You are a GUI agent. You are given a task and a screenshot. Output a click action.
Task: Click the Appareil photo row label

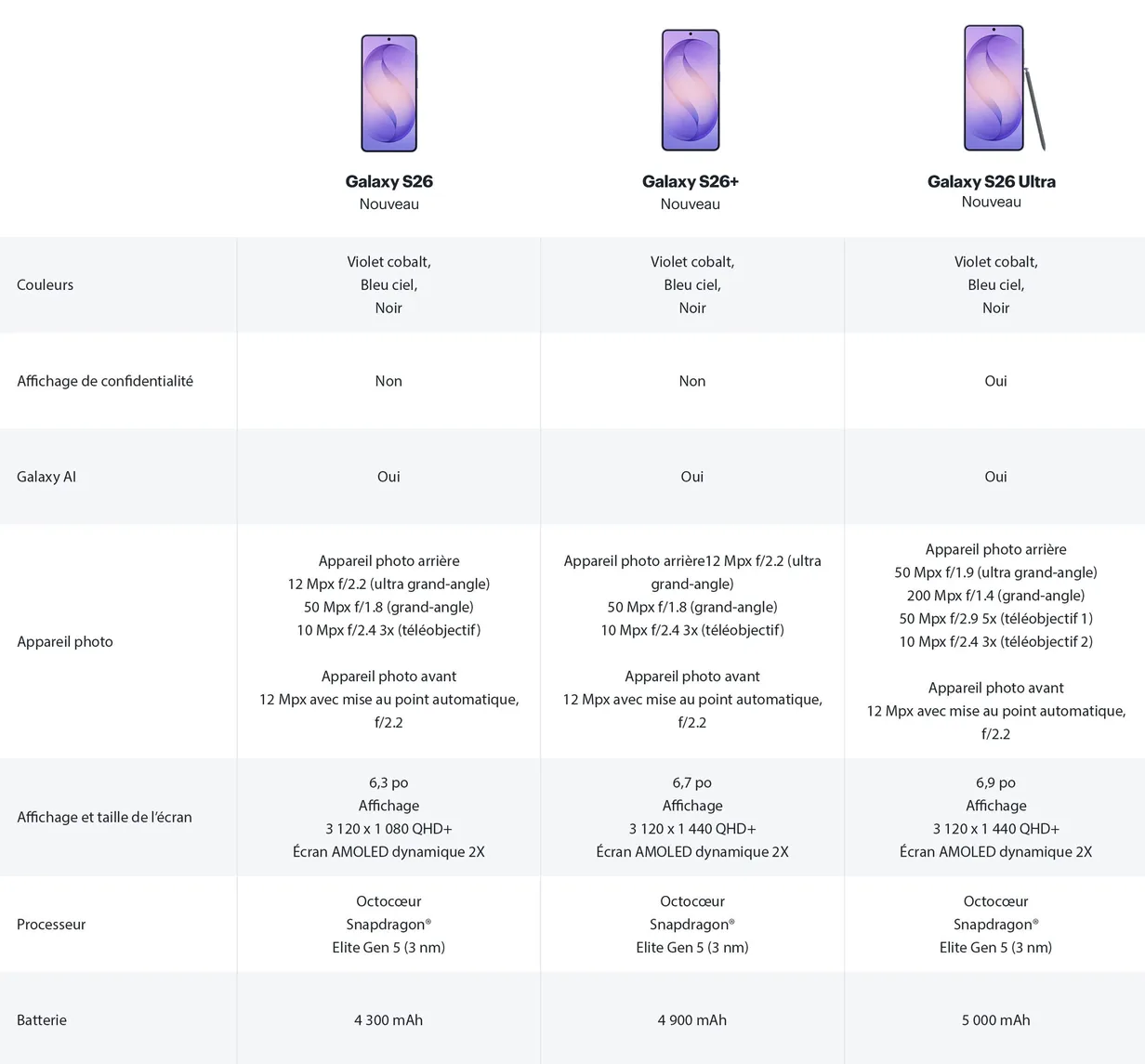click(65, 641)
